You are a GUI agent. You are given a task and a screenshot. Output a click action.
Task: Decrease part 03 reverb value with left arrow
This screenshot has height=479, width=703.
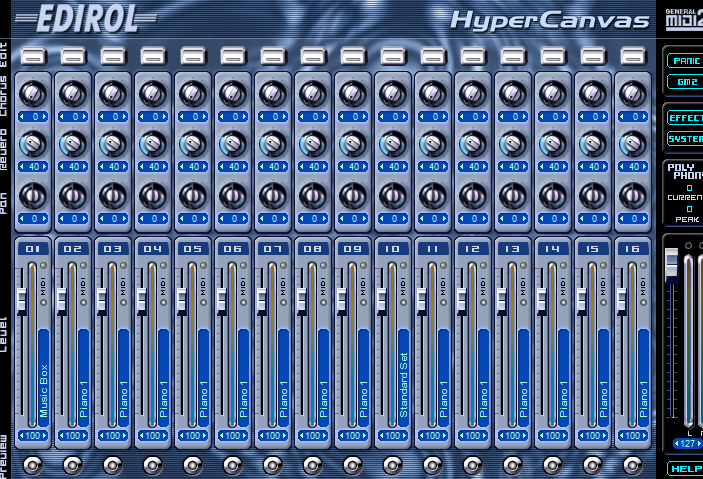pyautogui.click(x=102, y=166)
